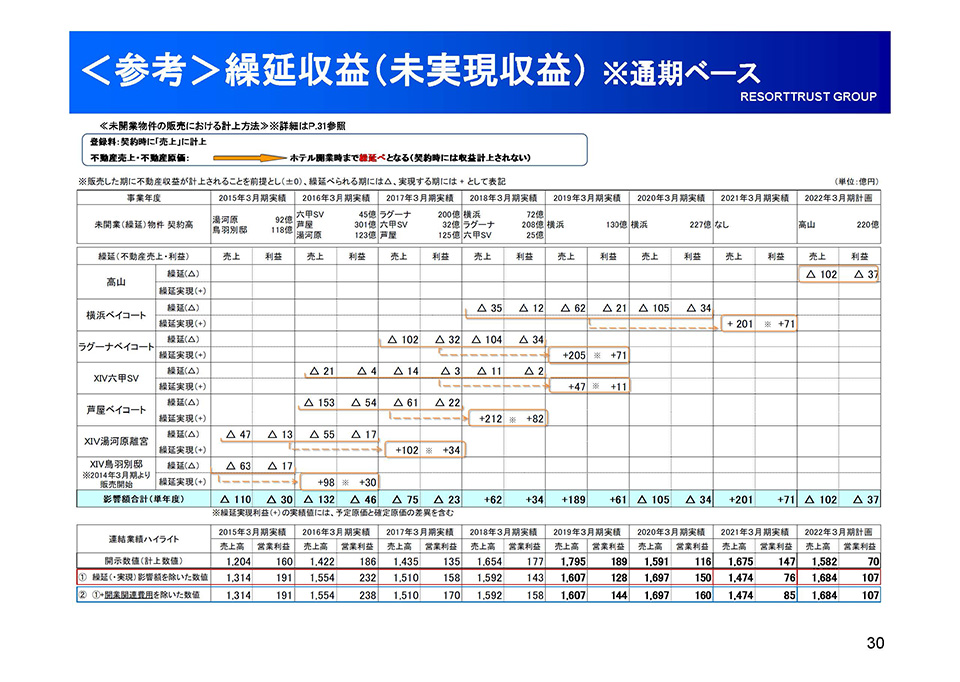Image resolution: width=960 pixels, height=682 pixels.
Task: Click the ホテル開業時まで繰延べとなる note
Action: click(410, 158)
